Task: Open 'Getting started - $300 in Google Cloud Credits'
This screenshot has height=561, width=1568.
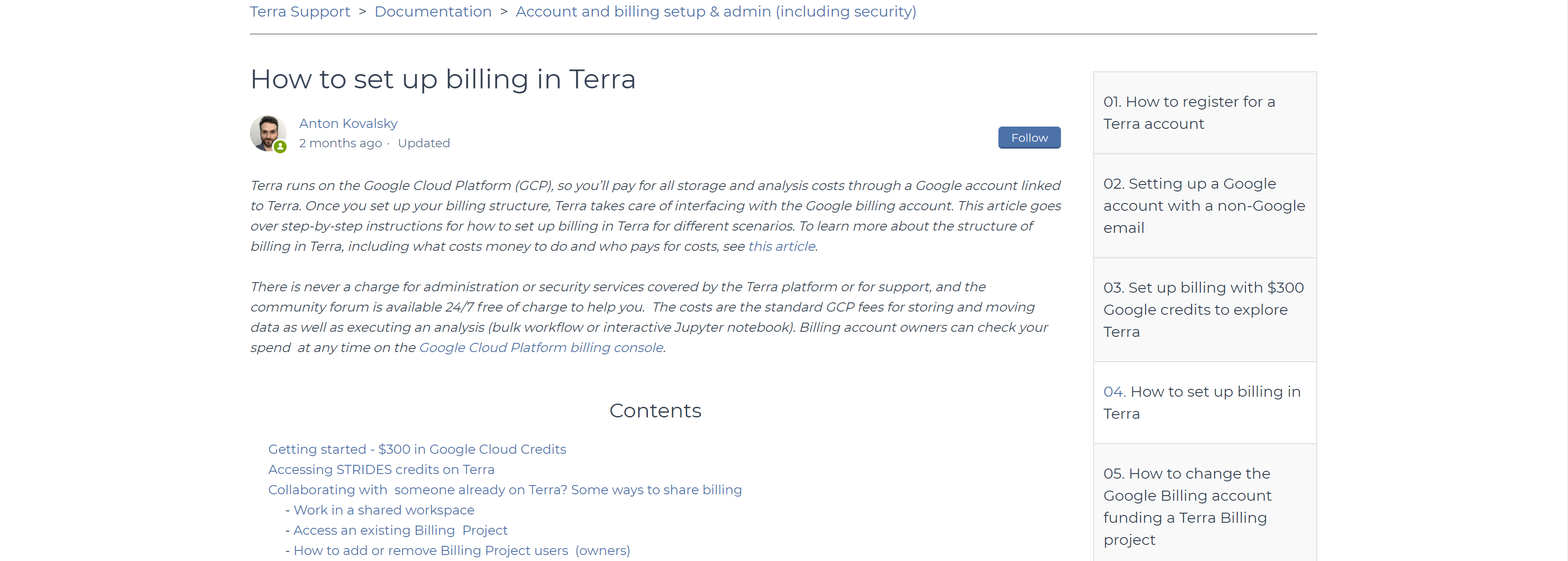Action: coord(417,449)
